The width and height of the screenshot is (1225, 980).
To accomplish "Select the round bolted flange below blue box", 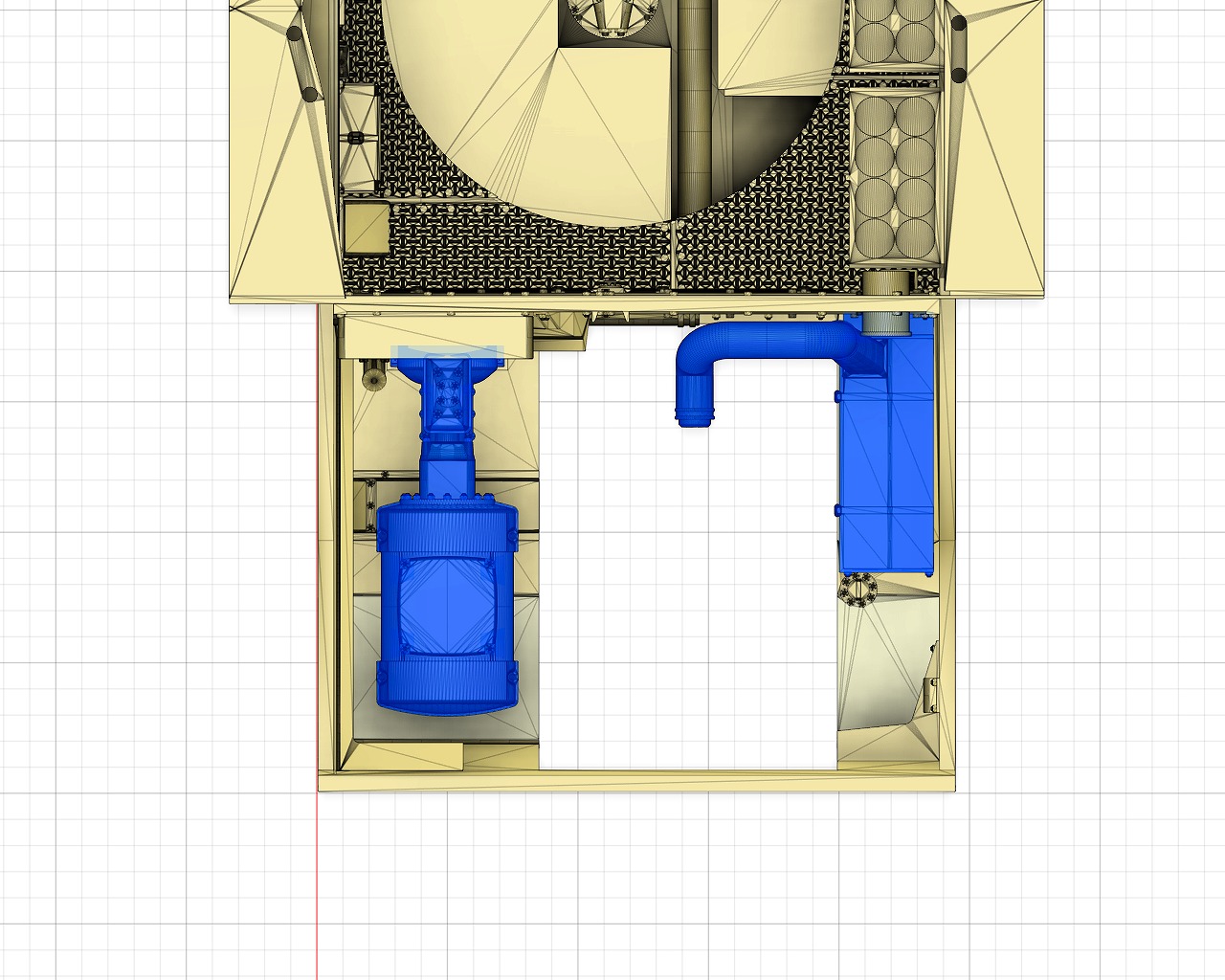I will tap(858, 589).
